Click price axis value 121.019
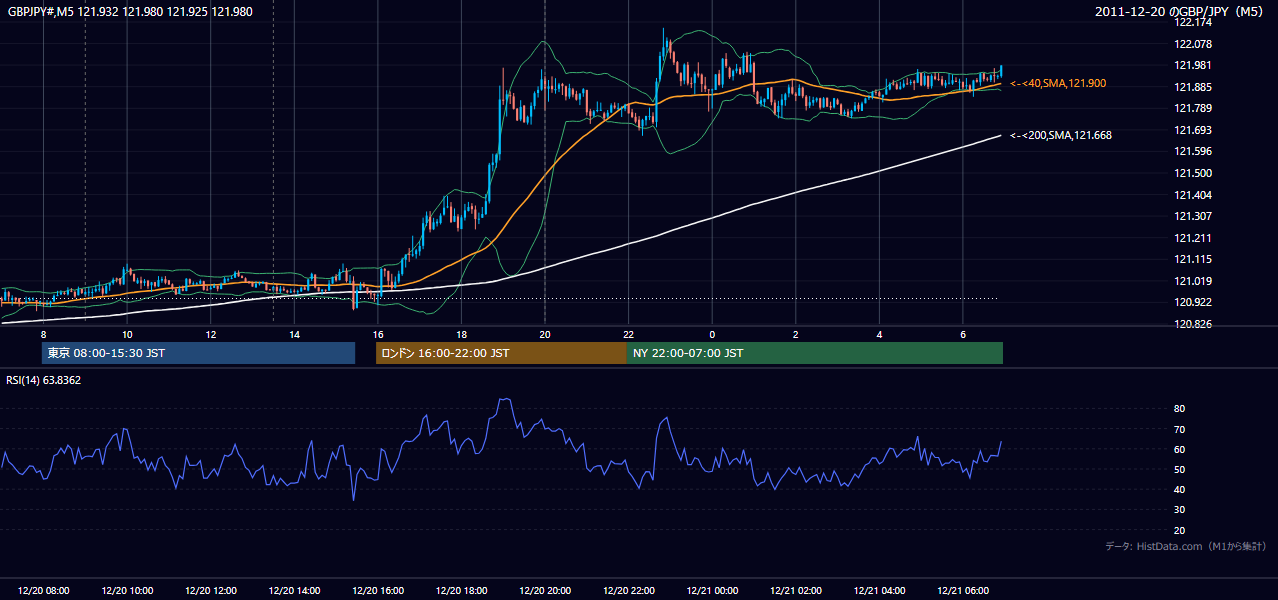1278x600 pixels. [1192, 281]
